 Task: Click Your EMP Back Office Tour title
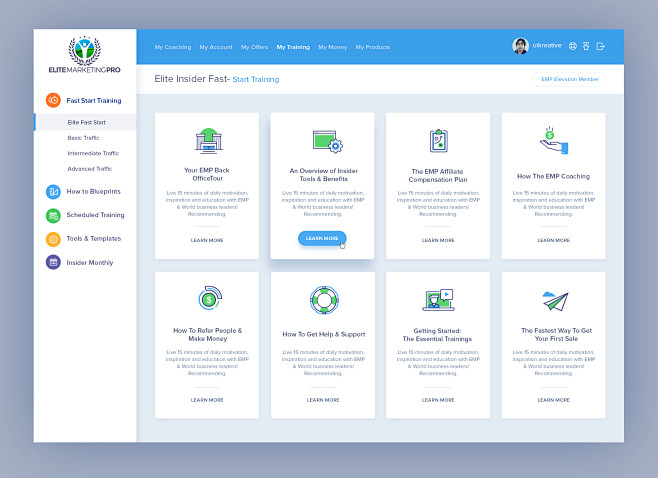click(207, 174)
